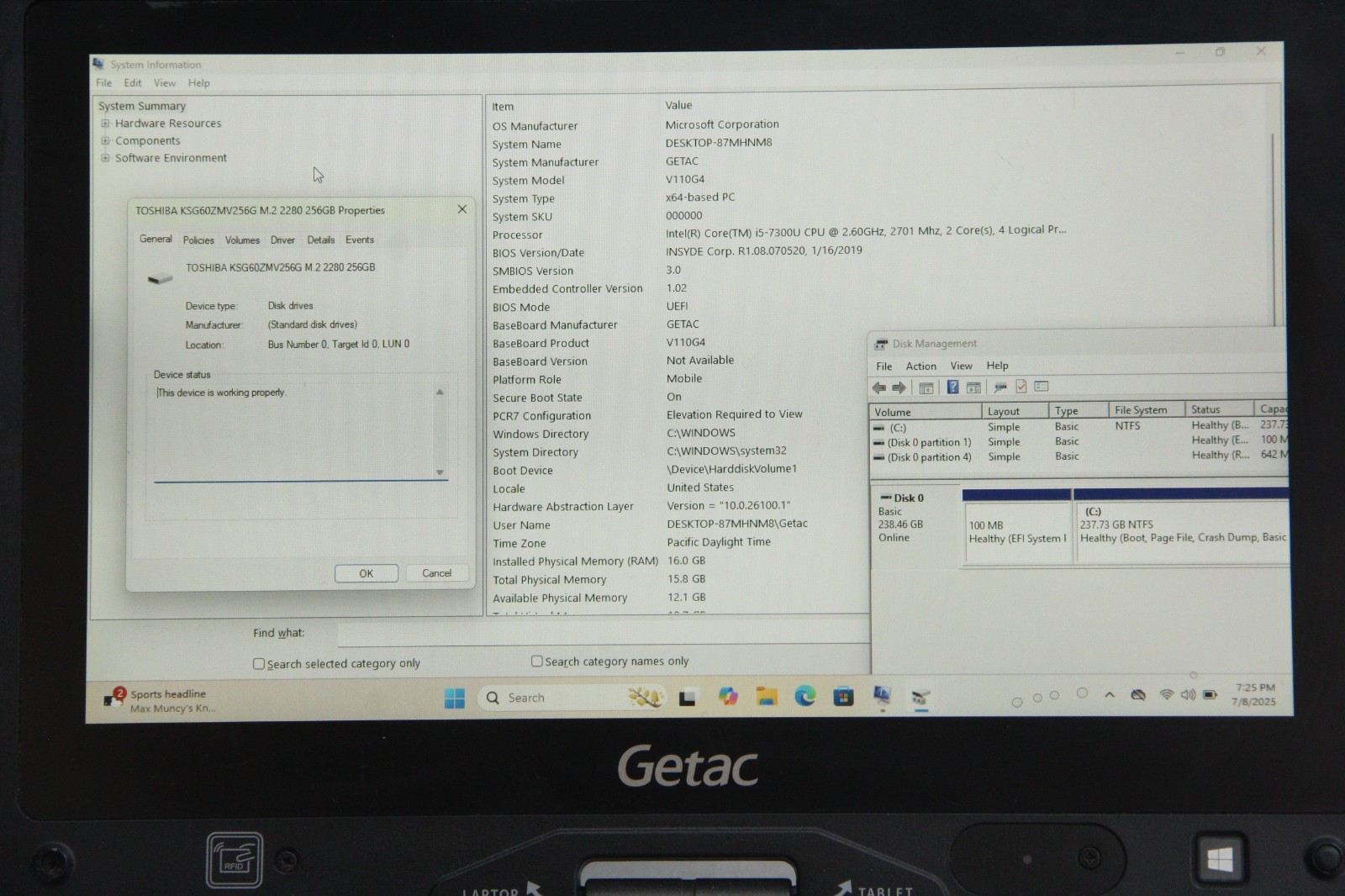Check 'Search category names only'
Screen dimensions: 1345x896
pos(536,661)
